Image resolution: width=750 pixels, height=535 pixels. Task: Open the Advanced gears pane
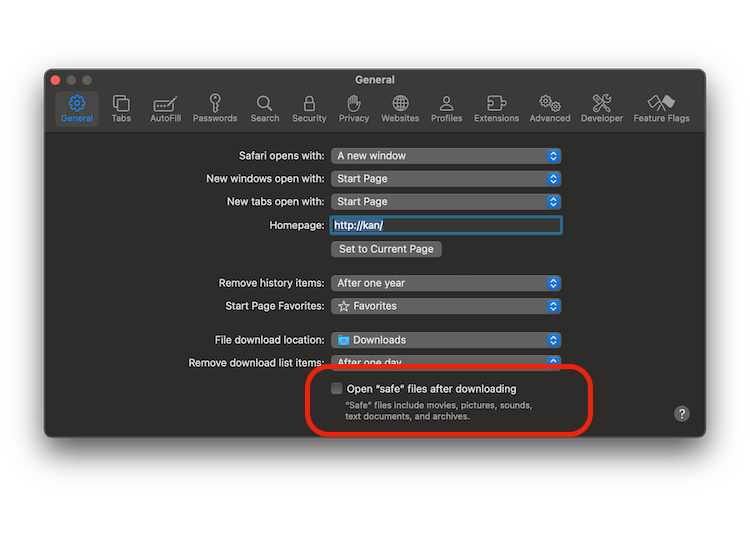(x=550, y=108)
